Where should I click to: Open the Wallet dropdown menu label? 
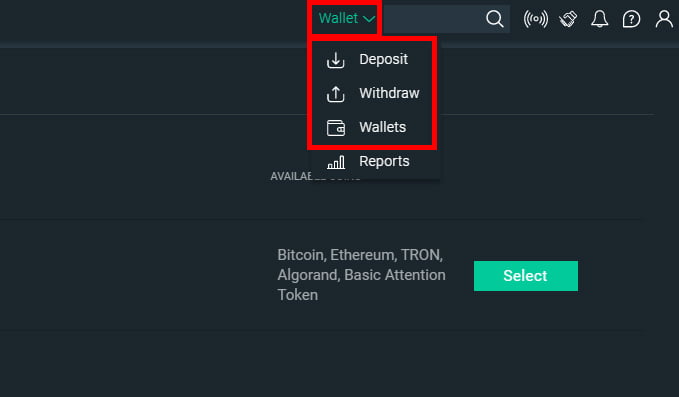click(x=338, y=18)
